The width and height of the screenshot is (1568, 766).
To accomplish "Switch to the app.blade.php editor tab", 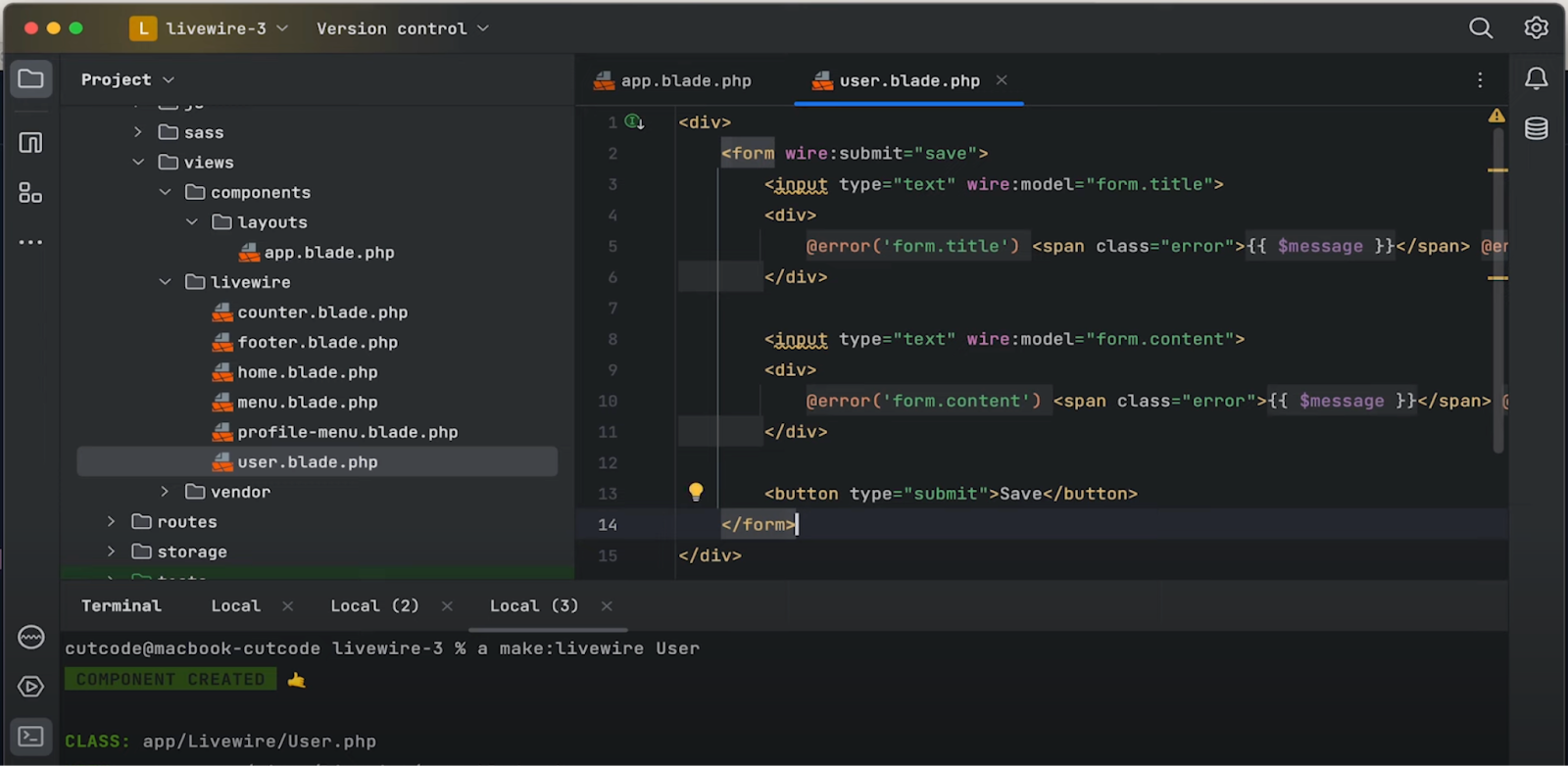I will click(x=672, y=80).
